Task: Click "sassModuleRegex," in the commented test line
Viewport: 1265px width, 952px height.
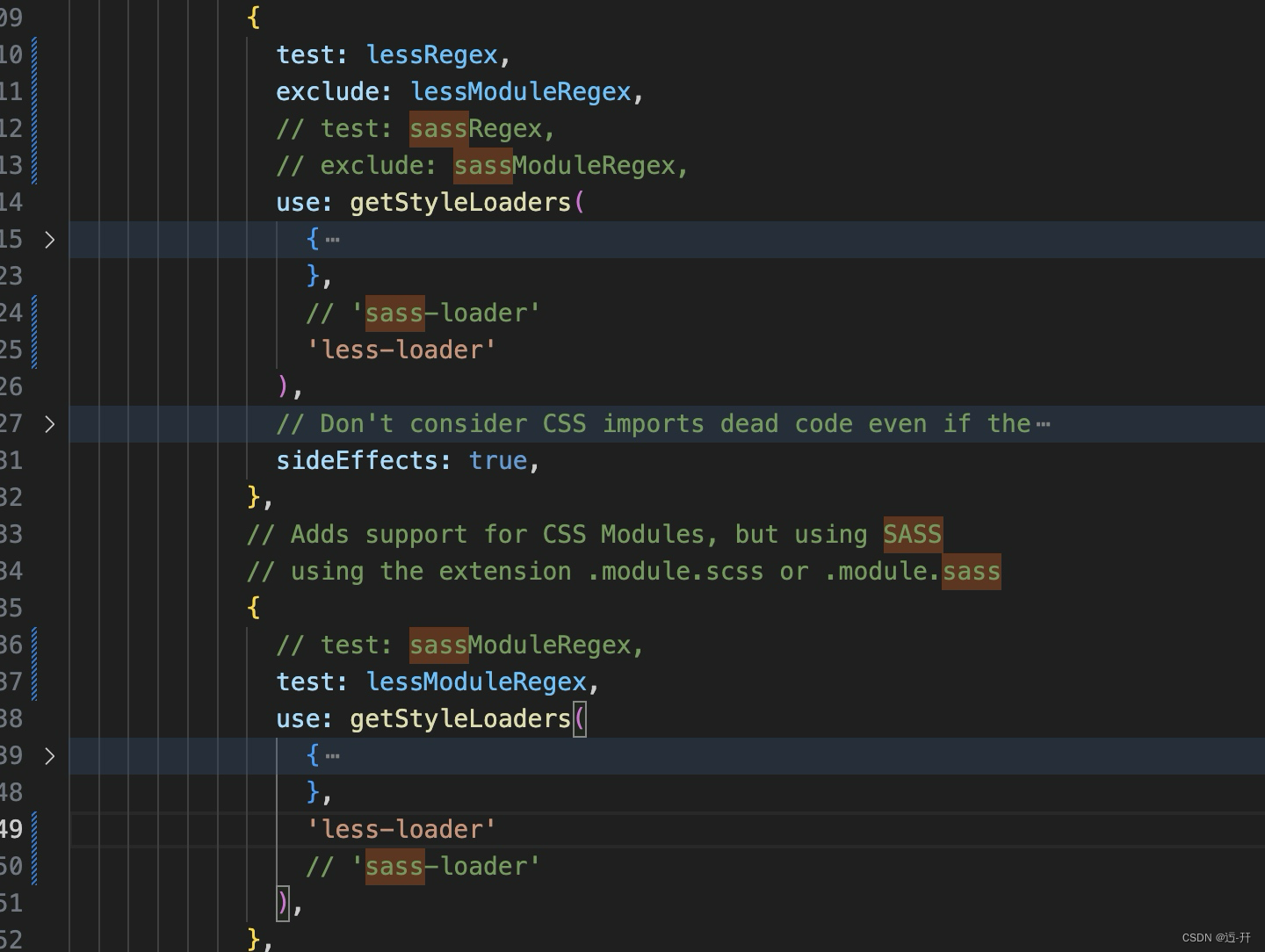Action: 528,645
